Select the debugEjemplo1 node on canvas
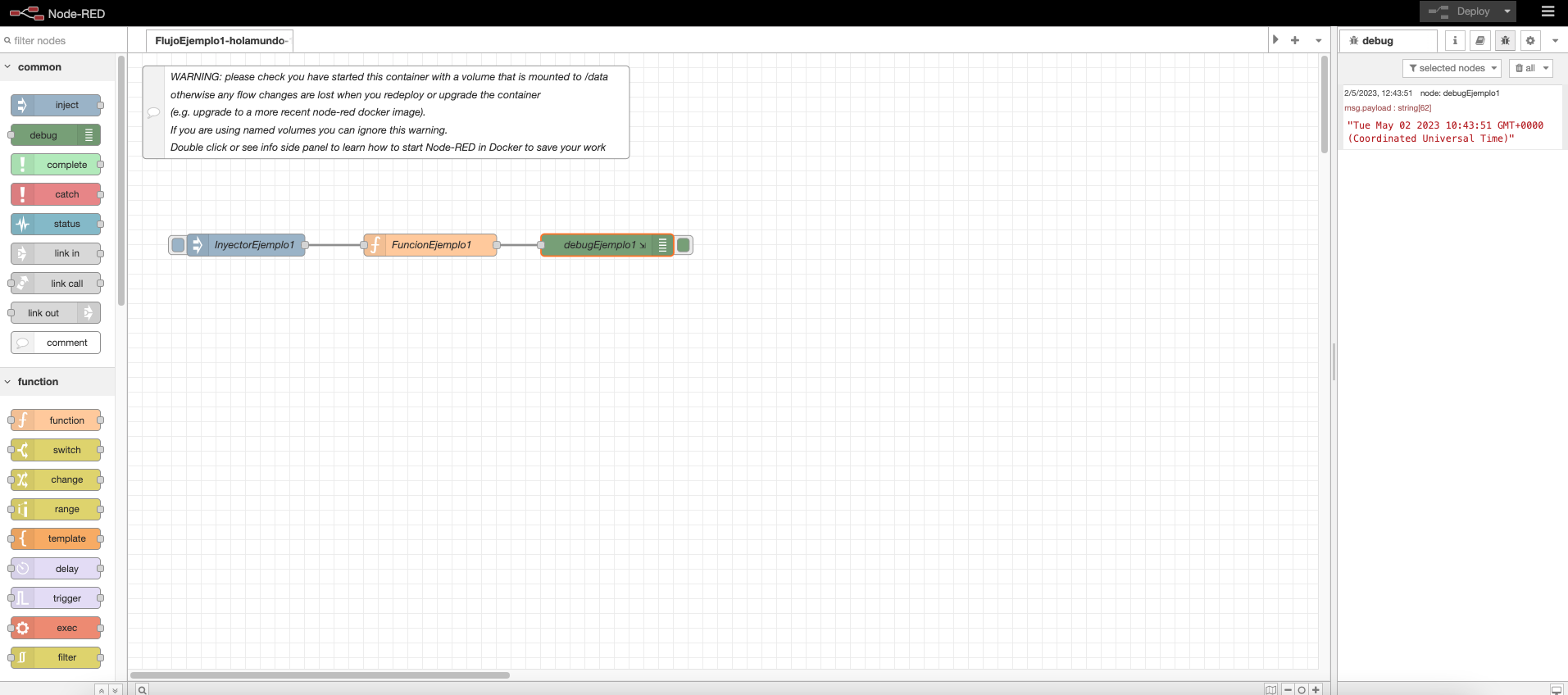1568x695 pixels. click(x=607, y=245)
